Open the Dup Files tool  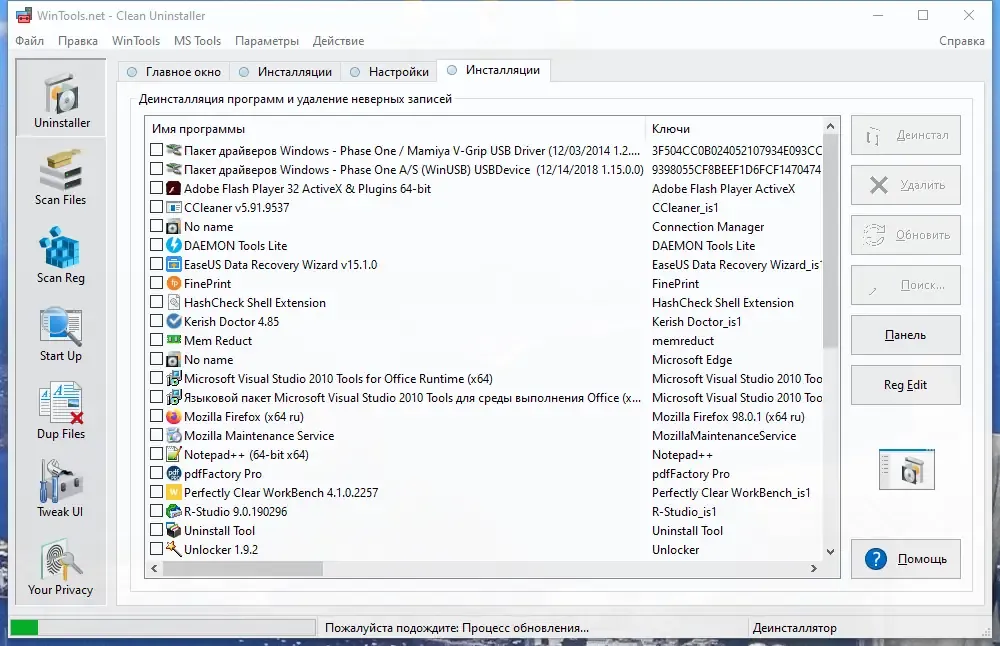[61, 411]
